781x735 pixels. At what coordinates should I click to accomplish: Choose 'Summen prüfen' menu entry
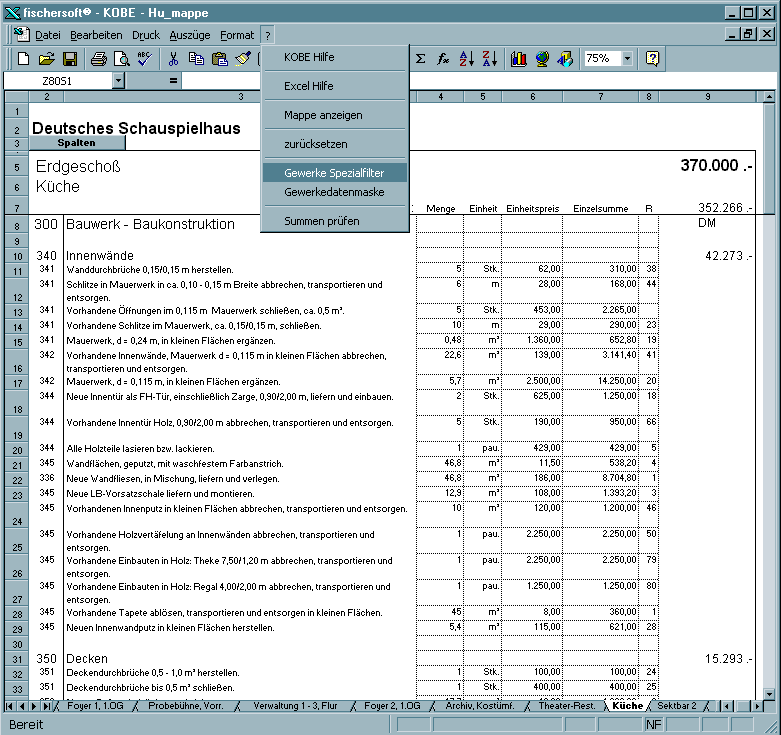pos(322,221)
